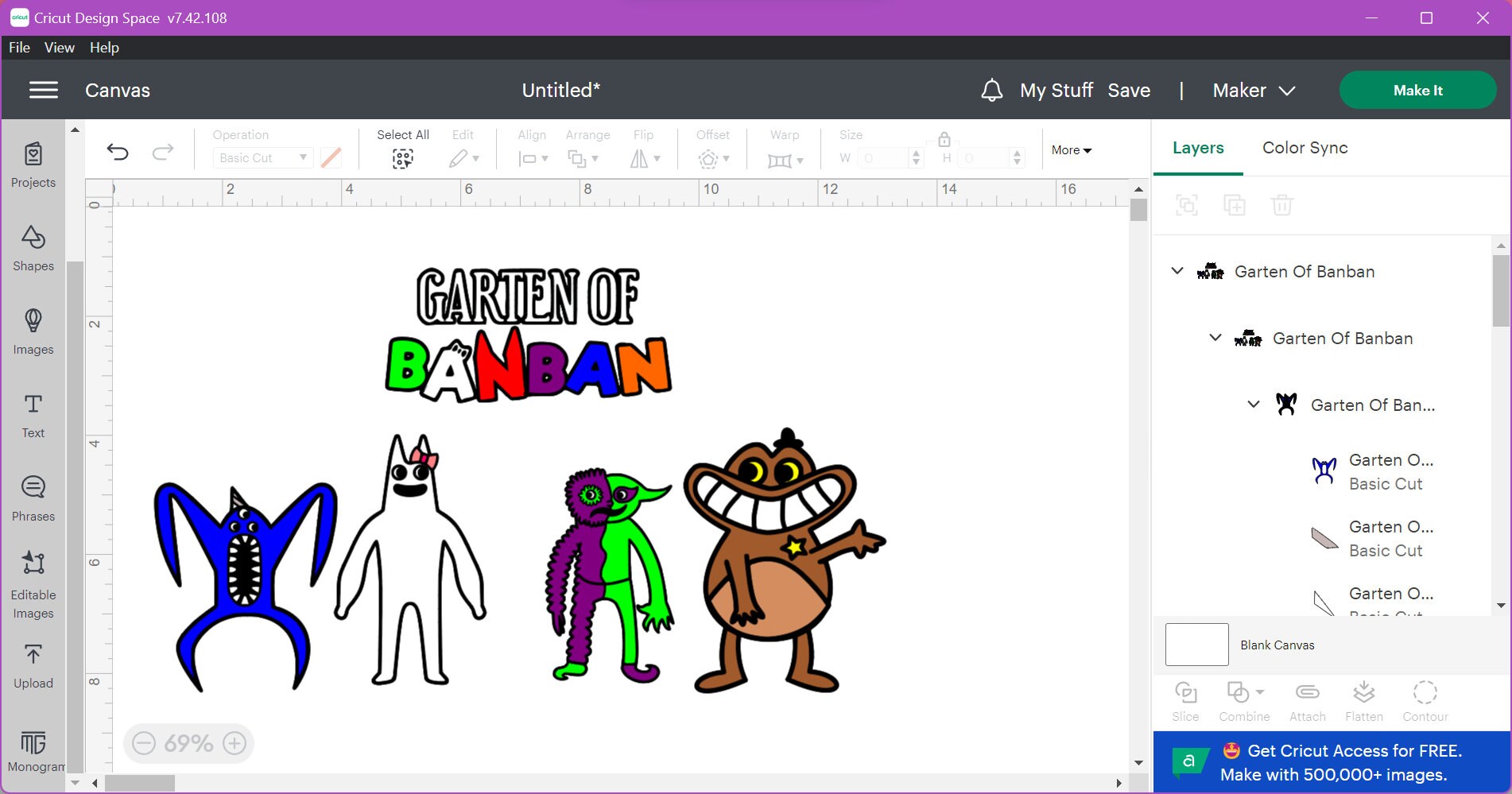Click the Flatten tool
This screenshot has width=1512, height=794.
[1364, 702]
